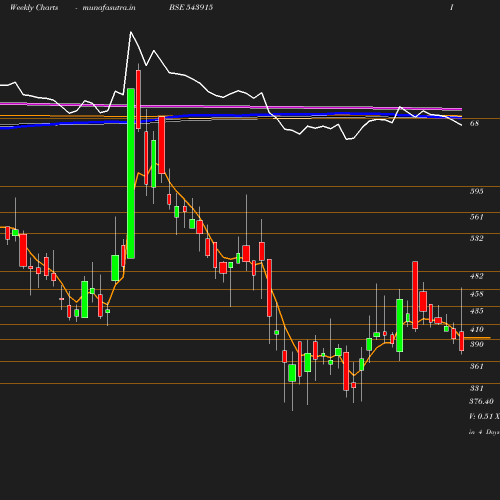Click the tallest green weekly candle
The image size is (500, 500).
[131, 173]
